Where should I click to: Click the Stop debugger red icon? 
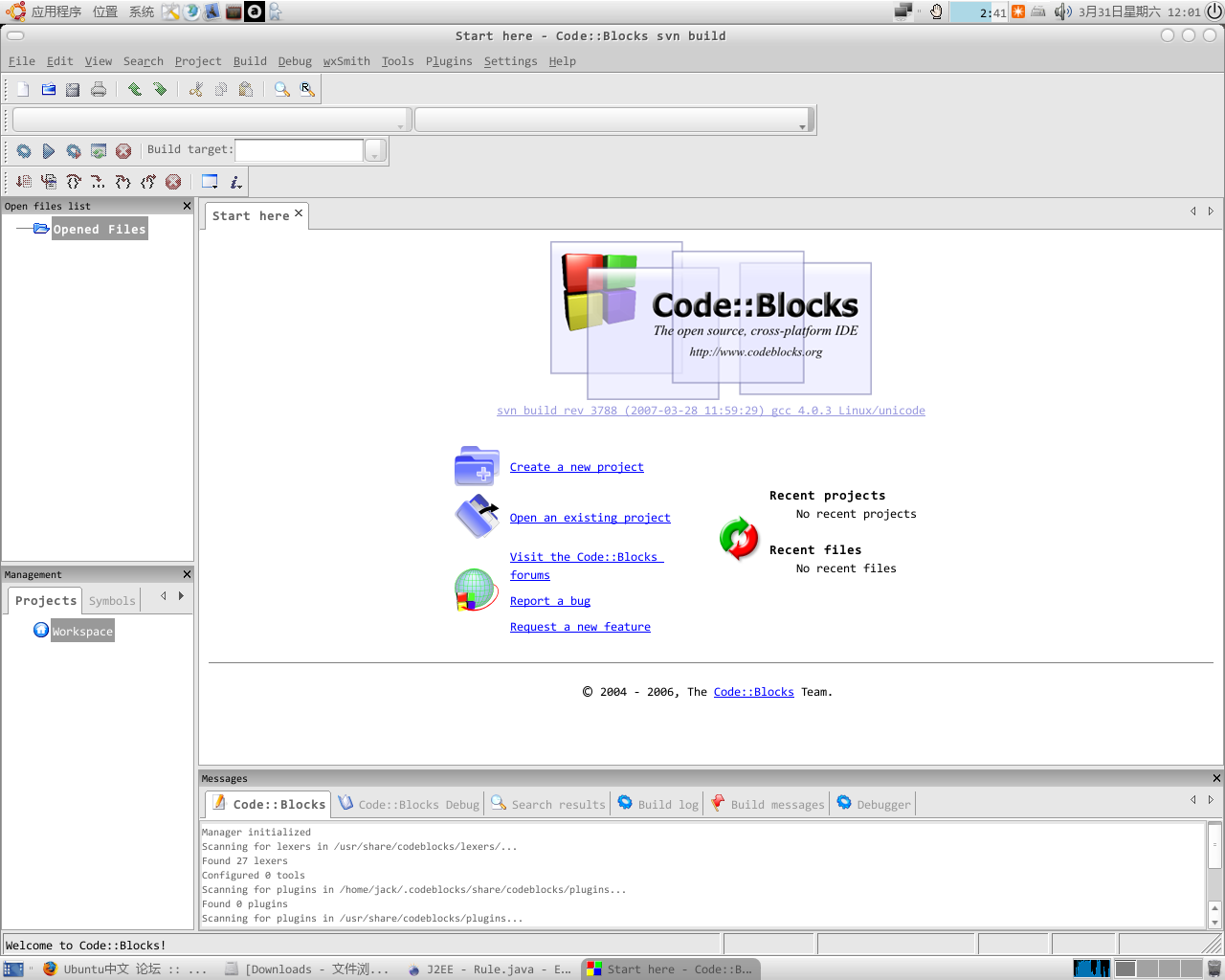click(x=173, y=182)
